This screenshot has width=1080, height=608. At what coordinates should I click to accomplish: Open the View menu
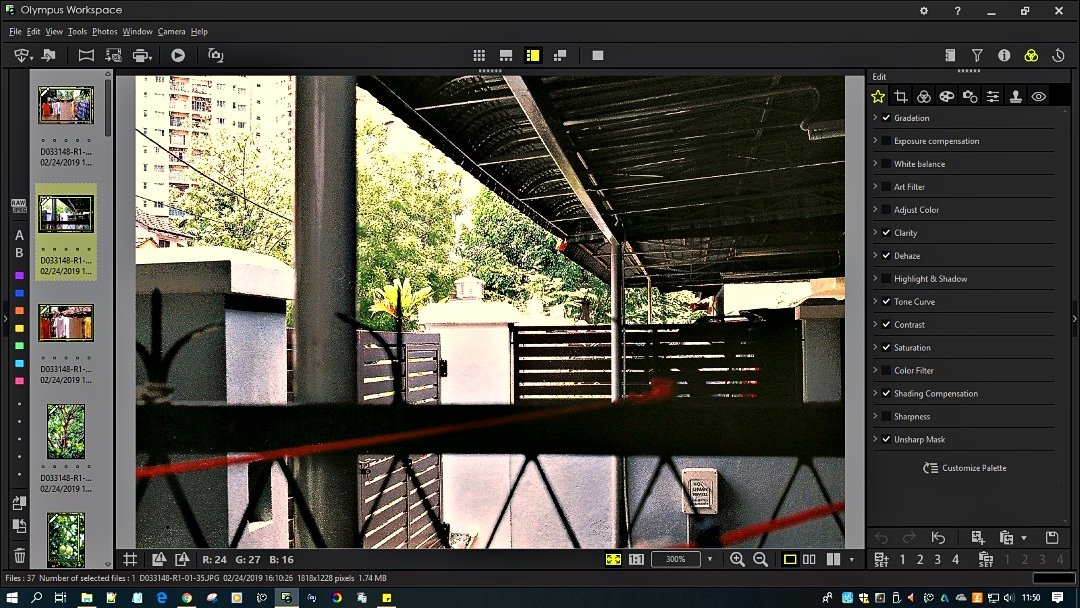tap(54, 32)
